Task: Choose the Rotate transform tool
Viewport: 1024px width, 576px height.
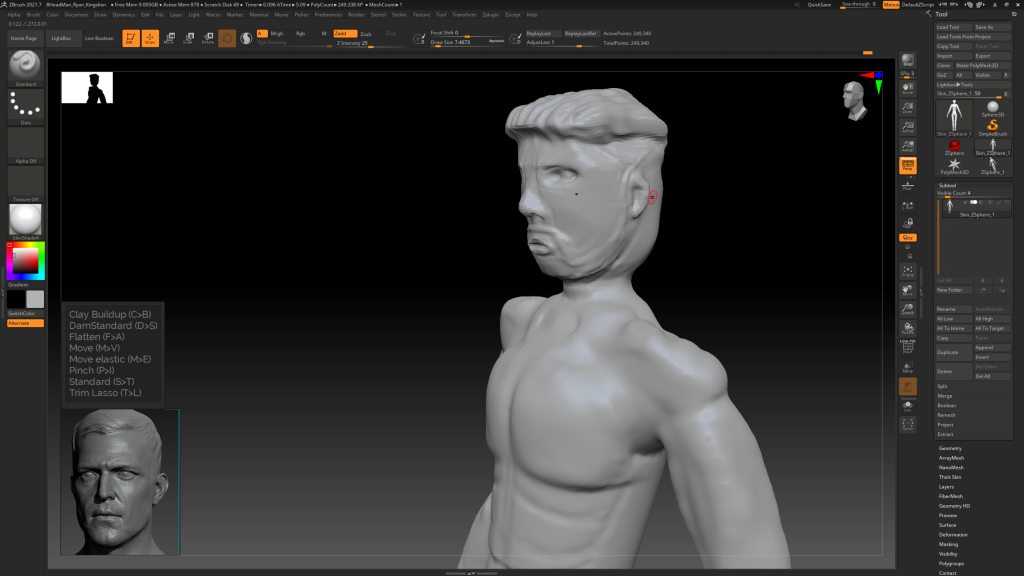Action: click(207, 39)
